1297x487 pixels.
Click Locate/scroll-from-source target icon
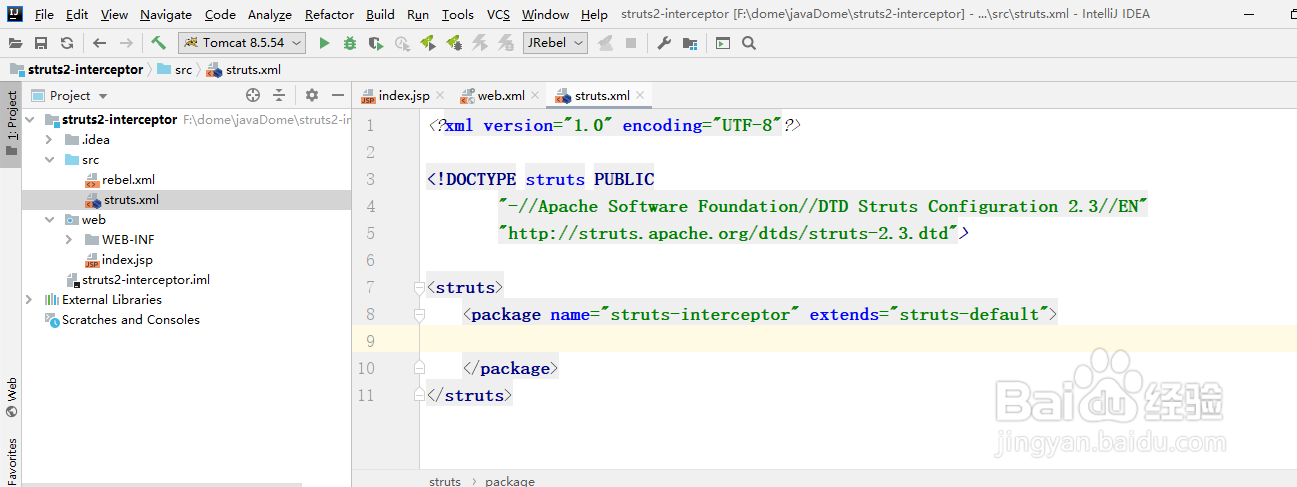253,95
